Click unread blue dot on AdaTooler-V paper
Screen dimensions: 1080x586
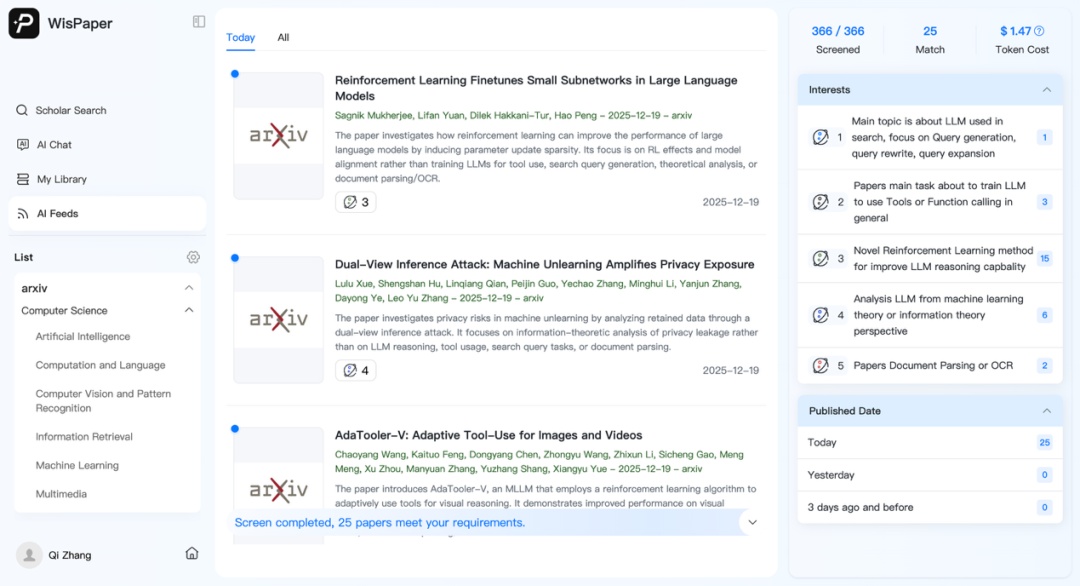(235, 429)
